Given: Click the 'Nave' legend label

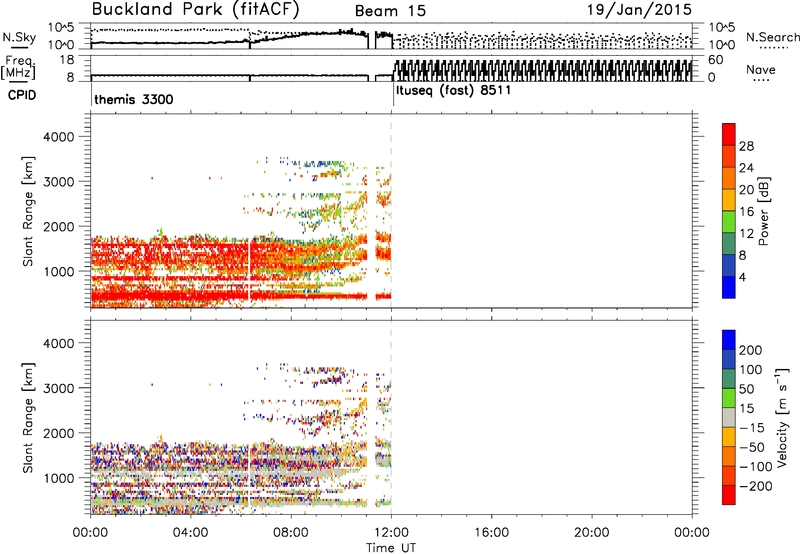Looking at the screenshot, I should 761,70.
